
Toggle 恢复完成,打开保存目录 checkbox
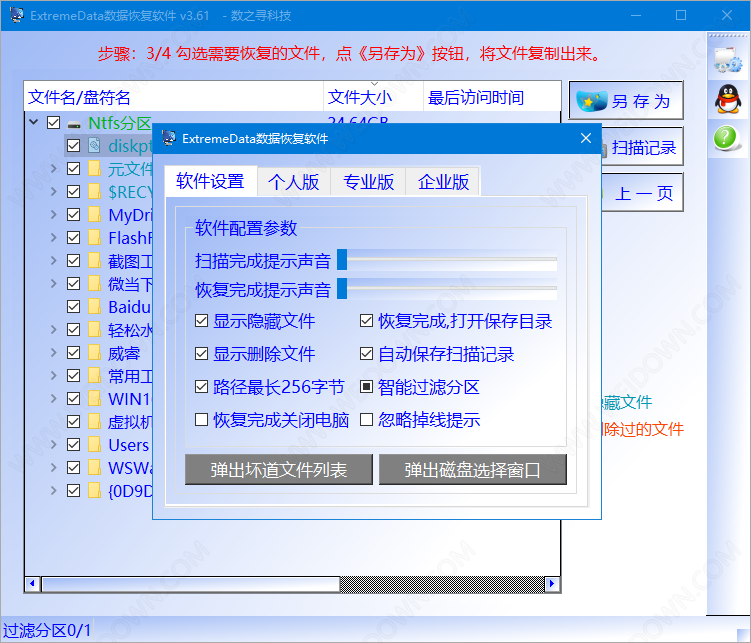point(366,321)
